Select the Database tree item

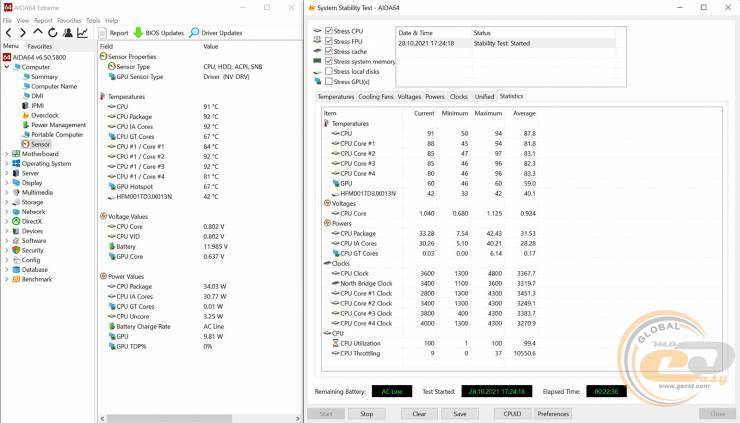click(x=34, y=270)
